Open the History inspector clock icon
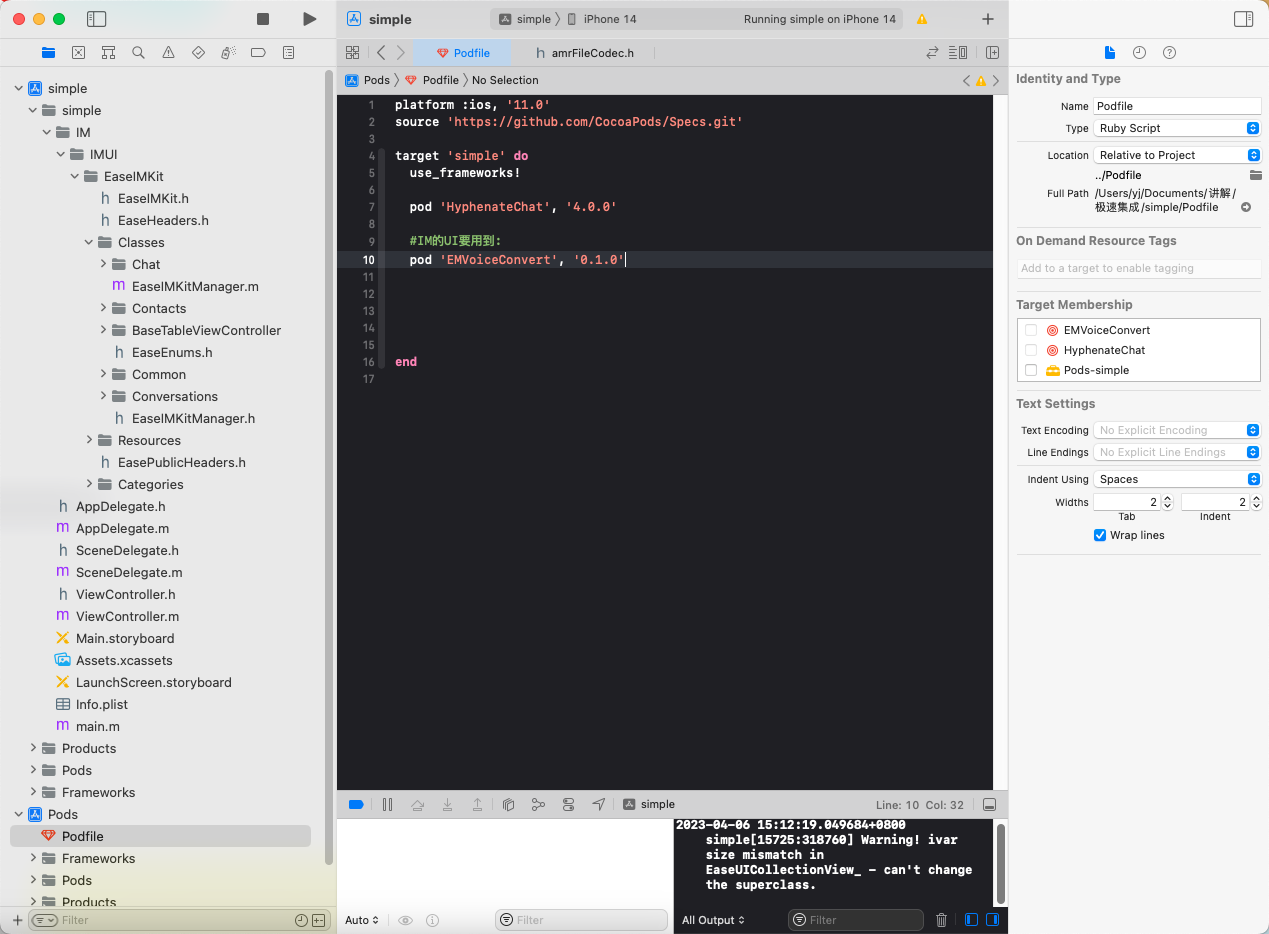 pos(1139,53)
